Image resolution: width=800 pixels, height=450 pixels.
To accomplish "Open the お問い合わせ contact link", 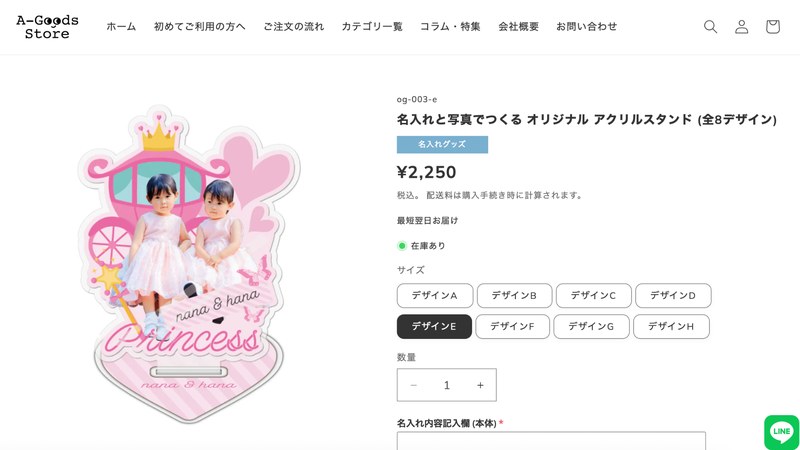I will pos(586,27).
